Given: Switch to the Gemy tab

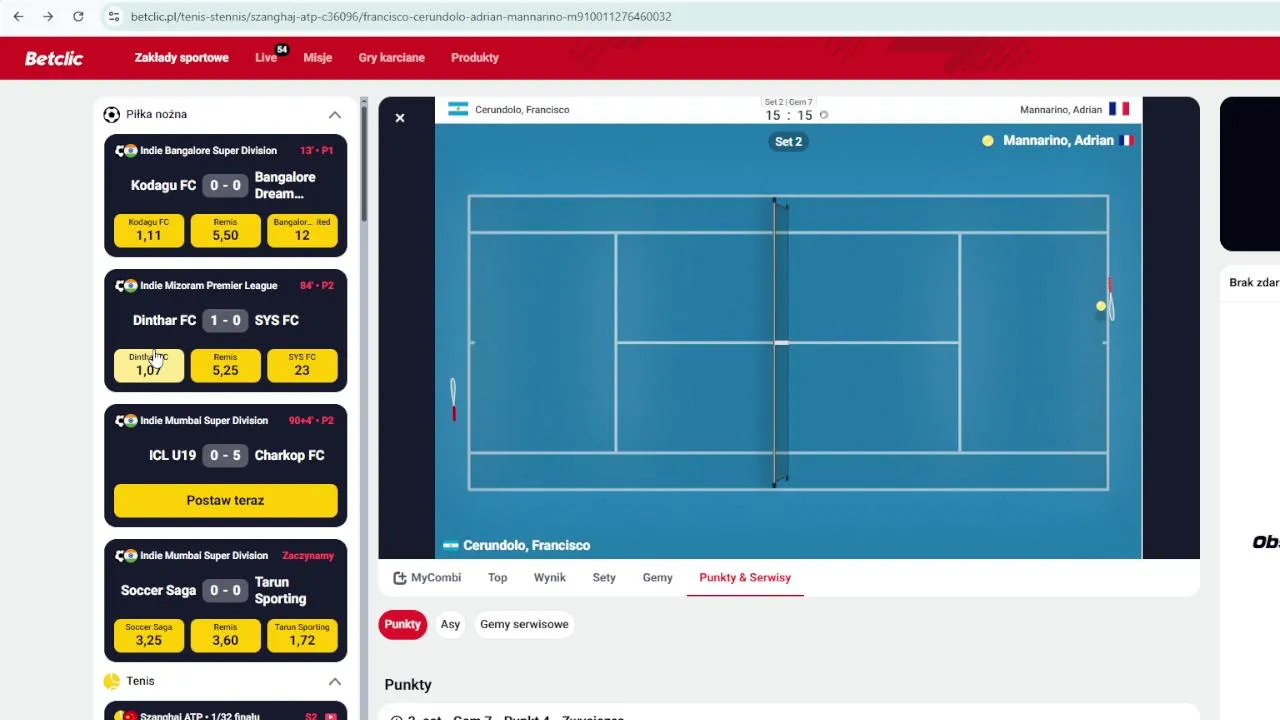Looking at the screenshot, I should pos(658,578).
